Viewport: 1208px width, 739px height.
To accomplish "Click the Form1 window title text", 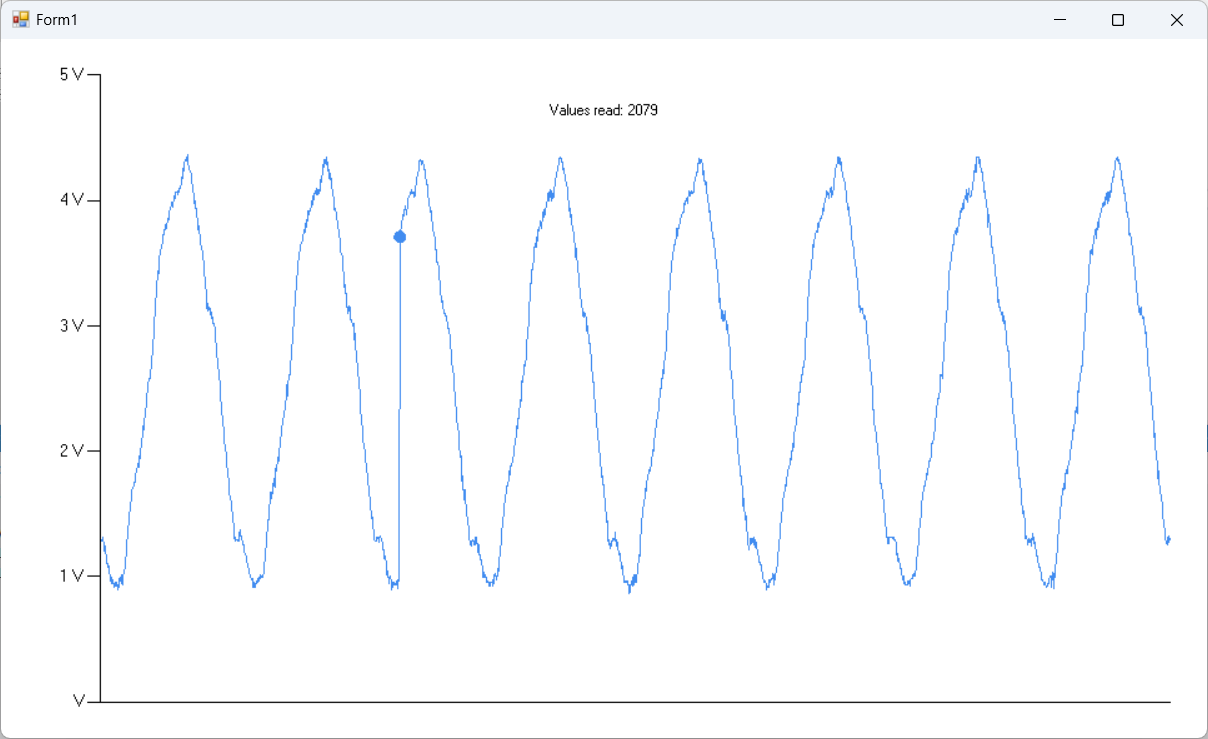I will pyautogui.click(x=57, y=20).
